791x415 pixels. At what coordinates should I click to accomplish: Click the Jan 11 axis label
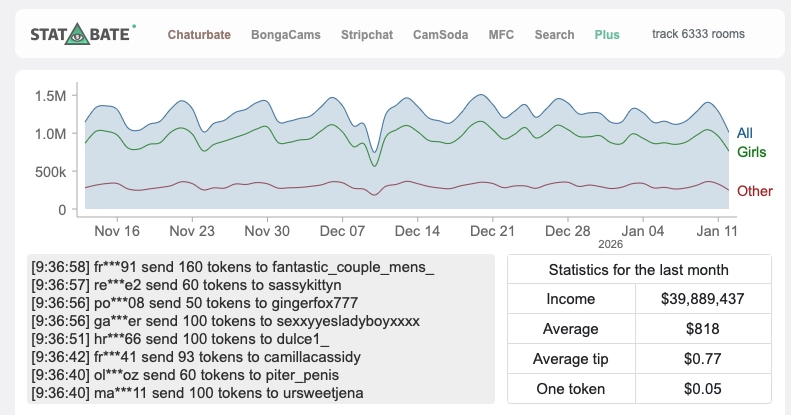[x=717, y=231]
